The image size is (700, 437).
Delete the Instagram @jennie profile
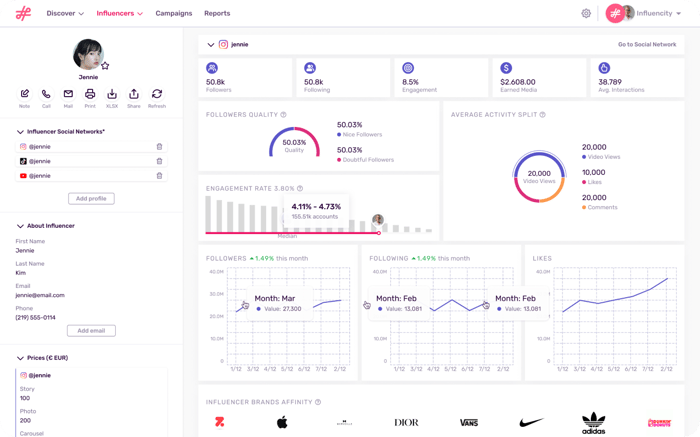tap(159, 147)
